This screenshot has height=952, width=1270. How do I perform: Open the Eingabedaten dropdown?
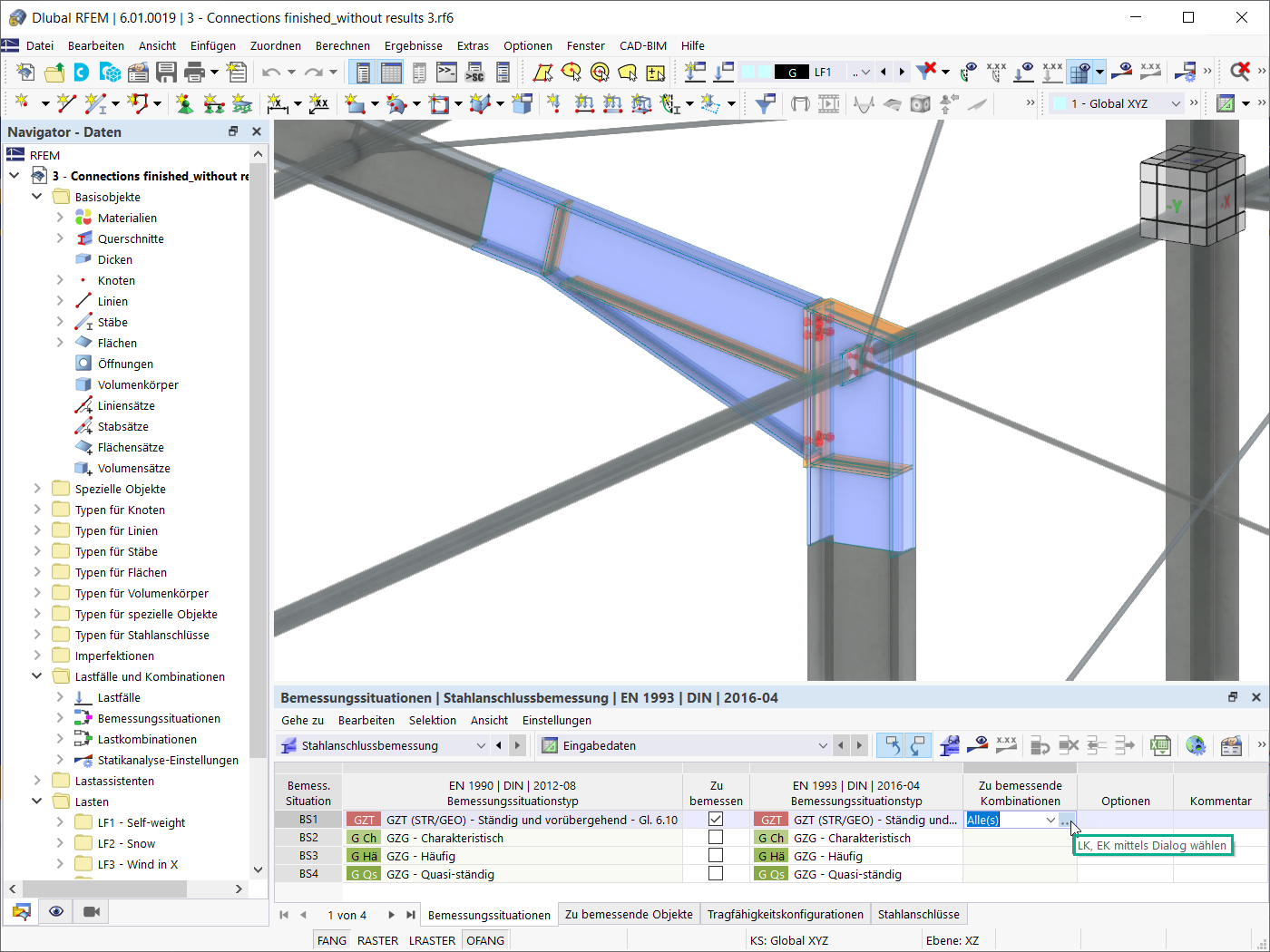[x=823, y=745]
